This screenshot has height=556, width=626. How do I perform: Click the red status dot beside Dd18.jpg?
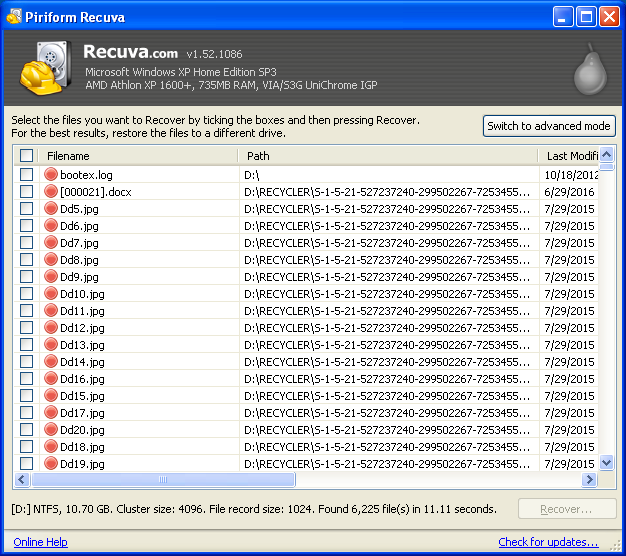coord(51,446)
